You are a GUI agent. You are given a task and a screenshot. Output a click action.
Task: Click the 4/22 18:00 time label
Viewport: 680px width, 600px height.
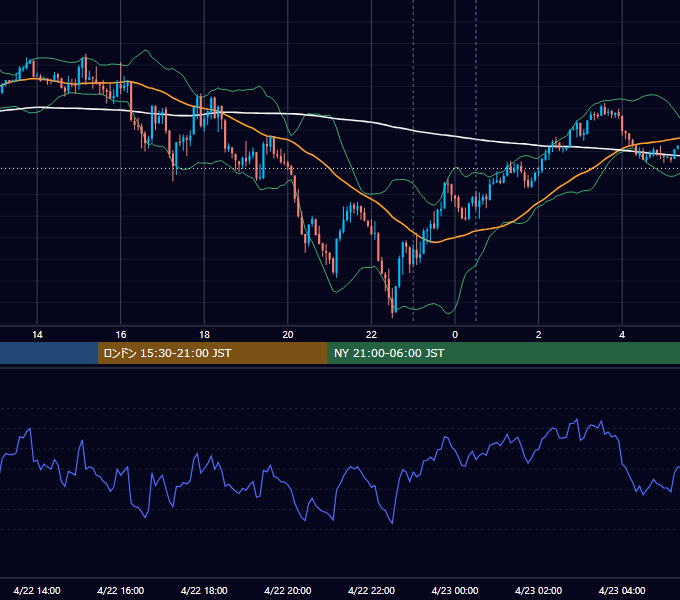[x=204, y=590]
